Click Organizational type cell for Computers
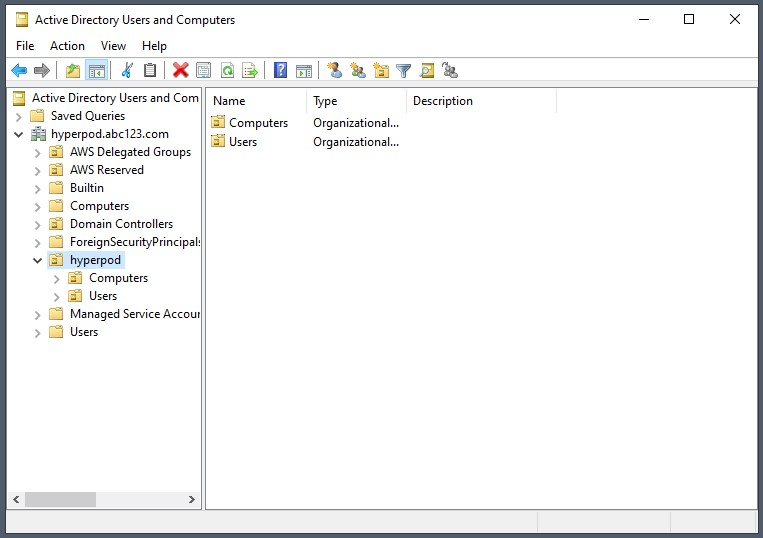763x538 pixels. tap(356, 123)
